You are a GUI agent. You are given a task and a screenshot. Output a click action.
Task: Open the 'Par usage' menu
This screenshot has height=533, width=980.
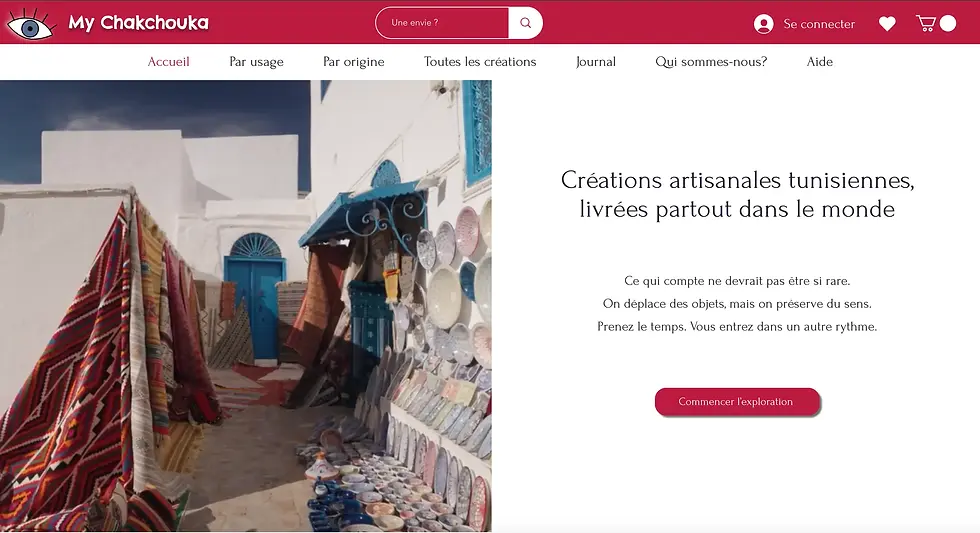tap(256, 62)
